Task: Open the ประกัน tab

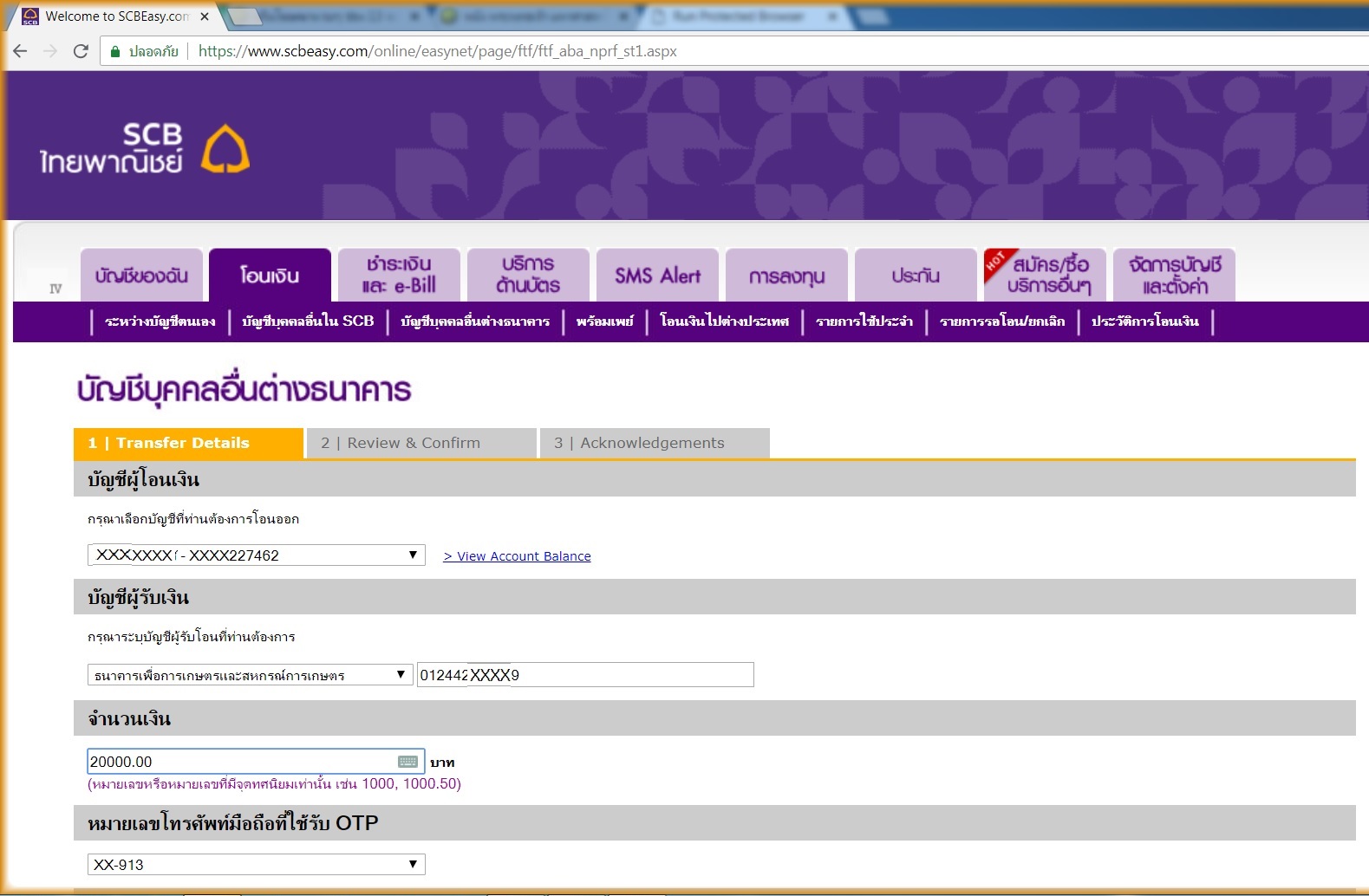Action: (x=916, y=276)
